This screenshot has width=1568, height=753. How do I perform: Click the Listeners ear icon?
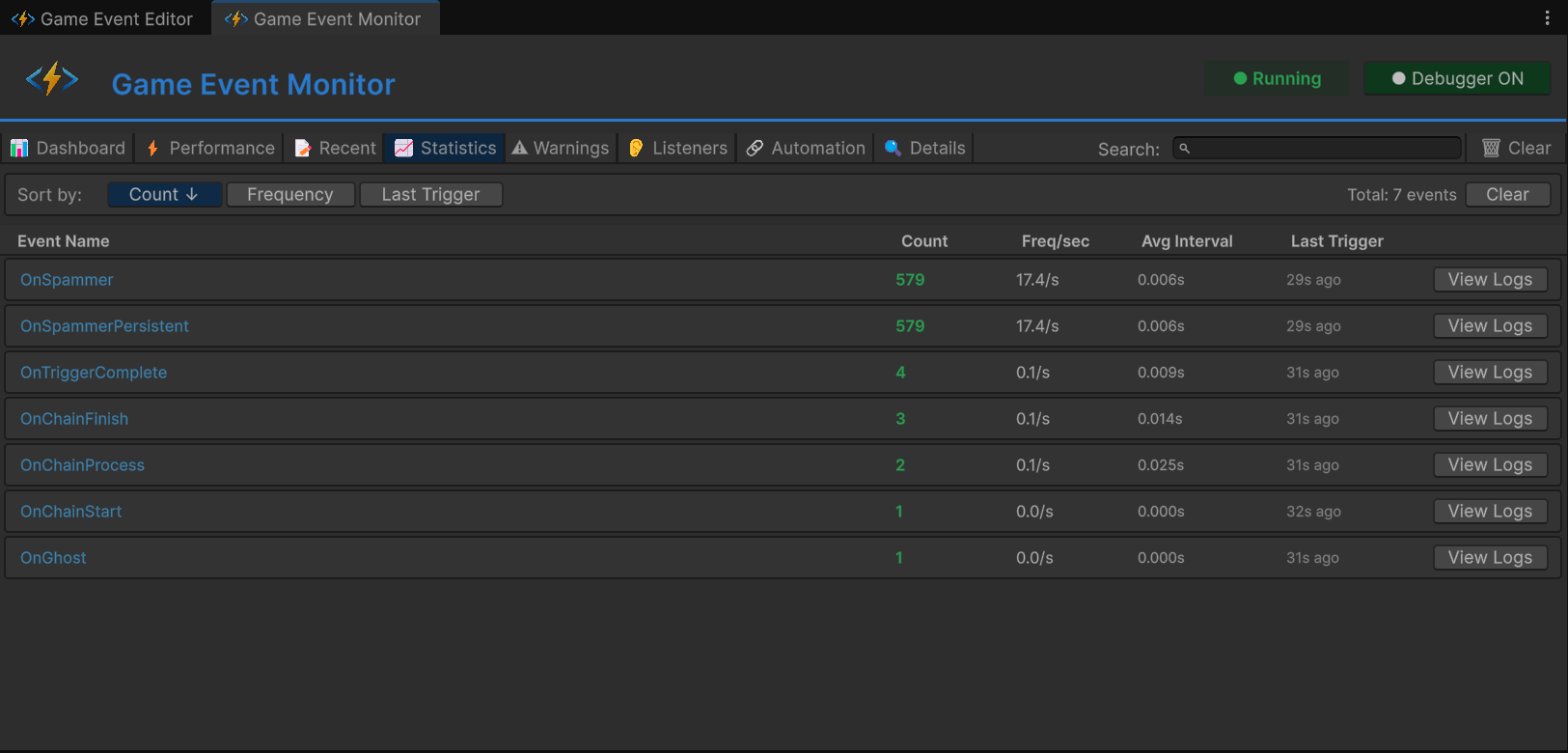[x=636, y=148]
